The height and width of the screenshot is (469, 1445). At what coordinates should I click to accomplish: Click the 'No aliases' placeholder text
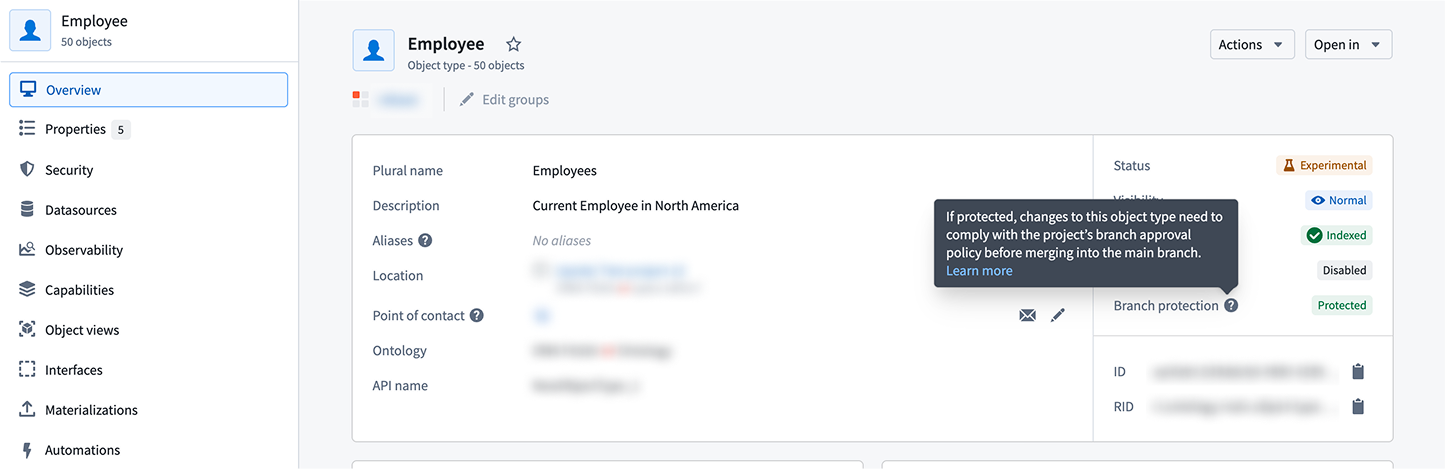point(562,241)
